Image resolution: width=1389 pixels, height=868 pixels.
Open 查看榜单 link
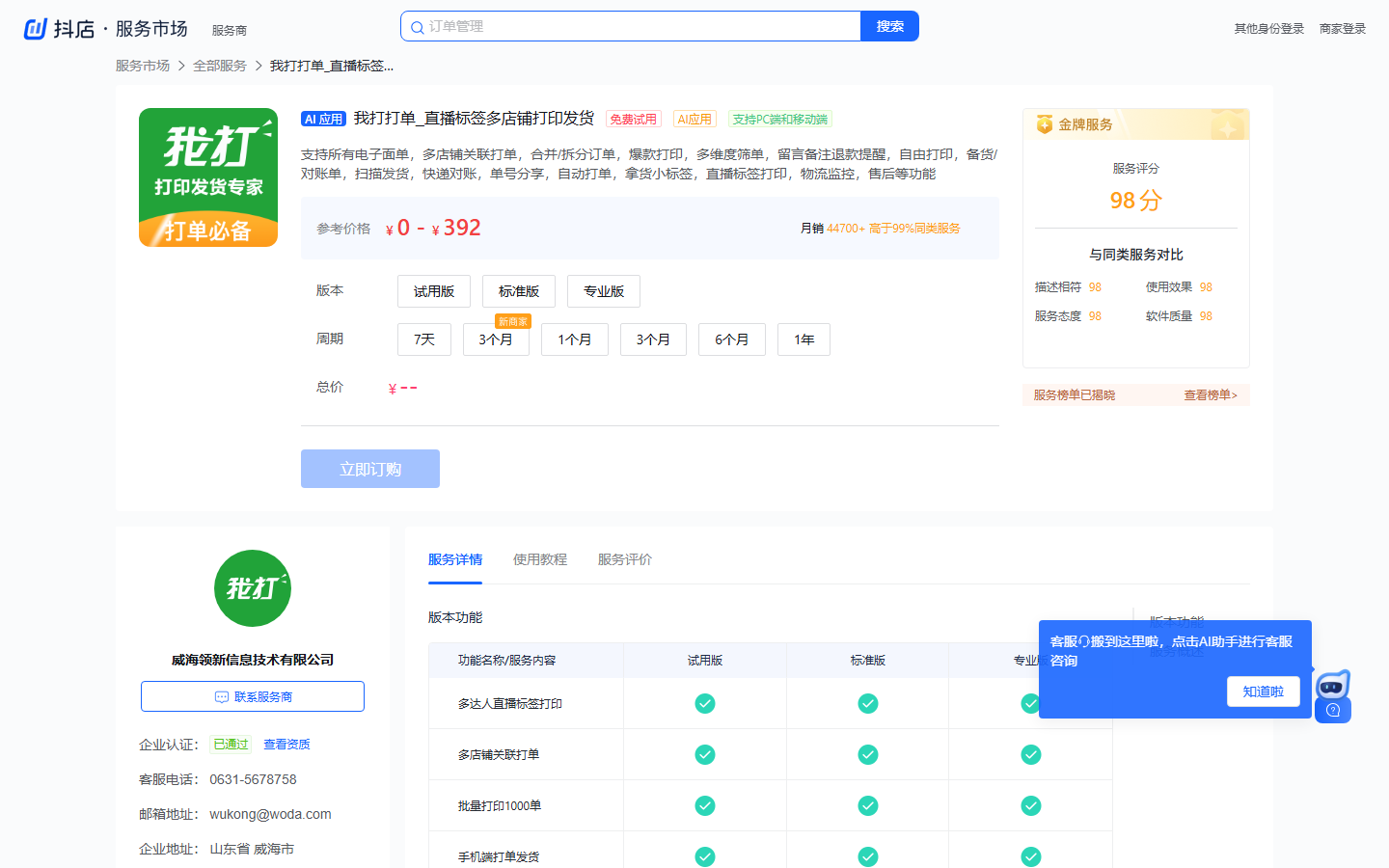point(1211,395)
